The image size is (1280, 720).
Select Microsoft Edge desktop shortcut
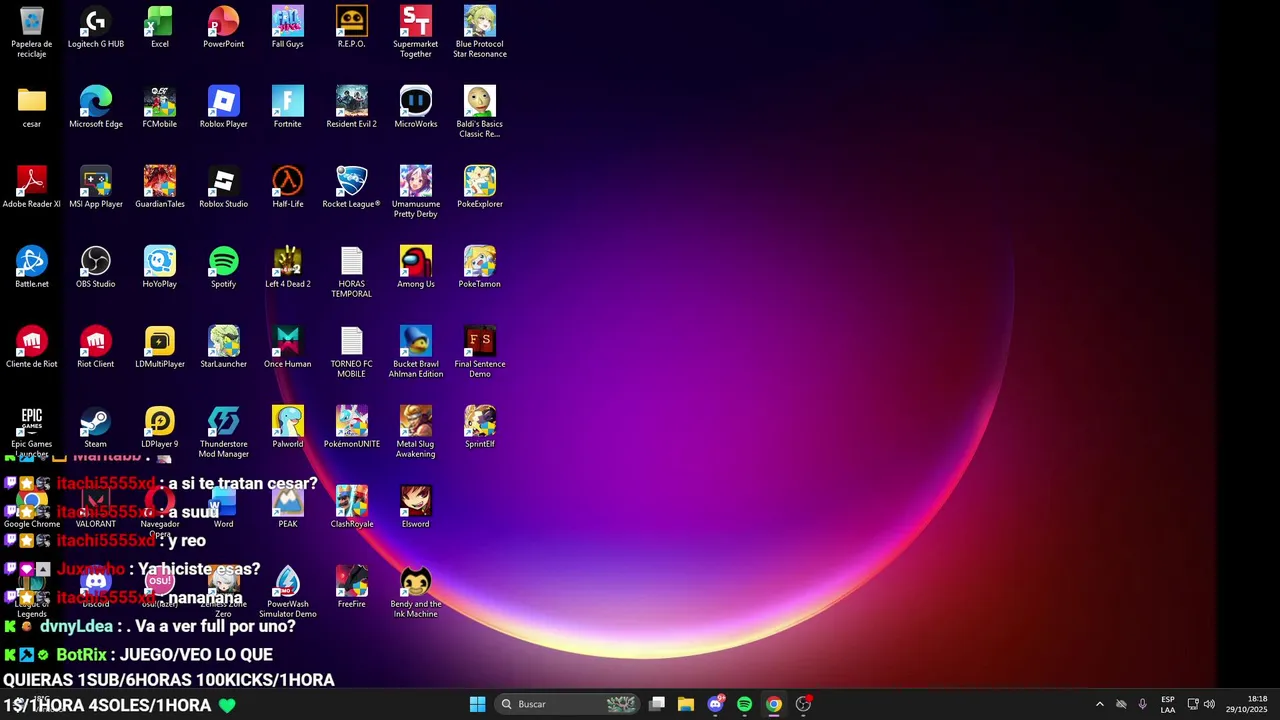tap(96, 107)
